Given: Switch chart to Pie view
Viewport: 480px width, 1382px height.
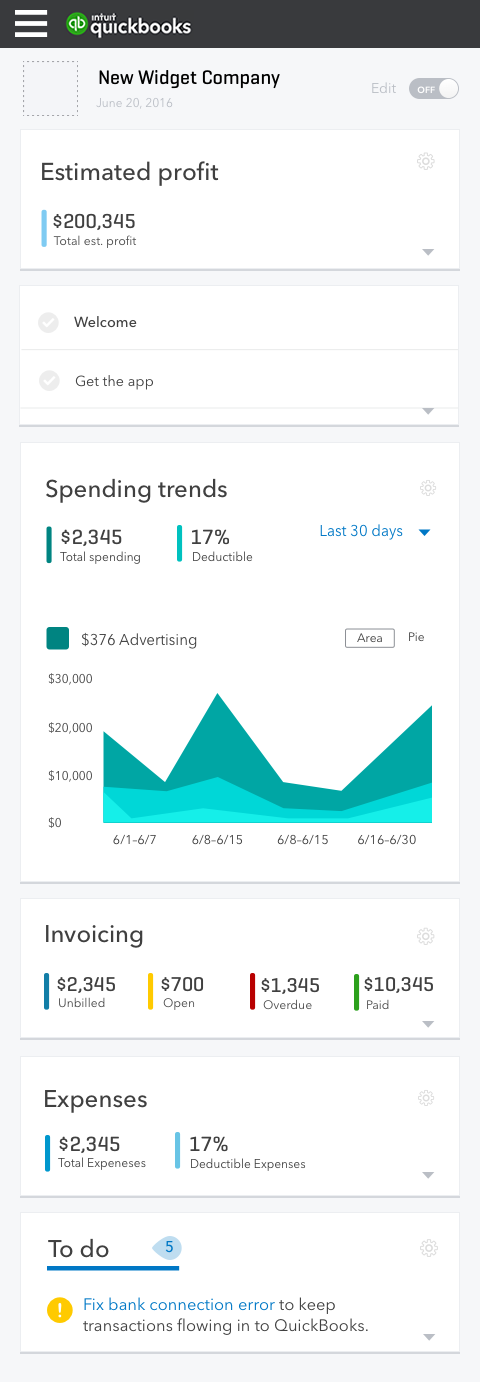Looking at the screenshot, I should click(416, 637).
